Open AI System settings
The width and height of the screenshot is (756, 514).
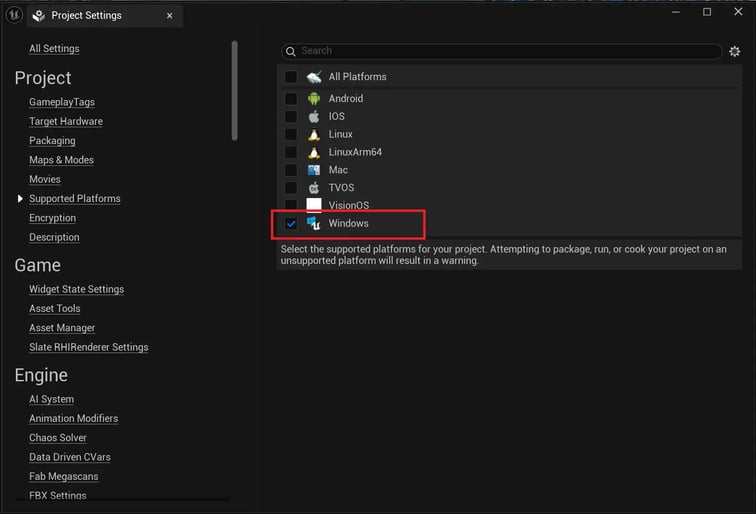tap(52, 399)
